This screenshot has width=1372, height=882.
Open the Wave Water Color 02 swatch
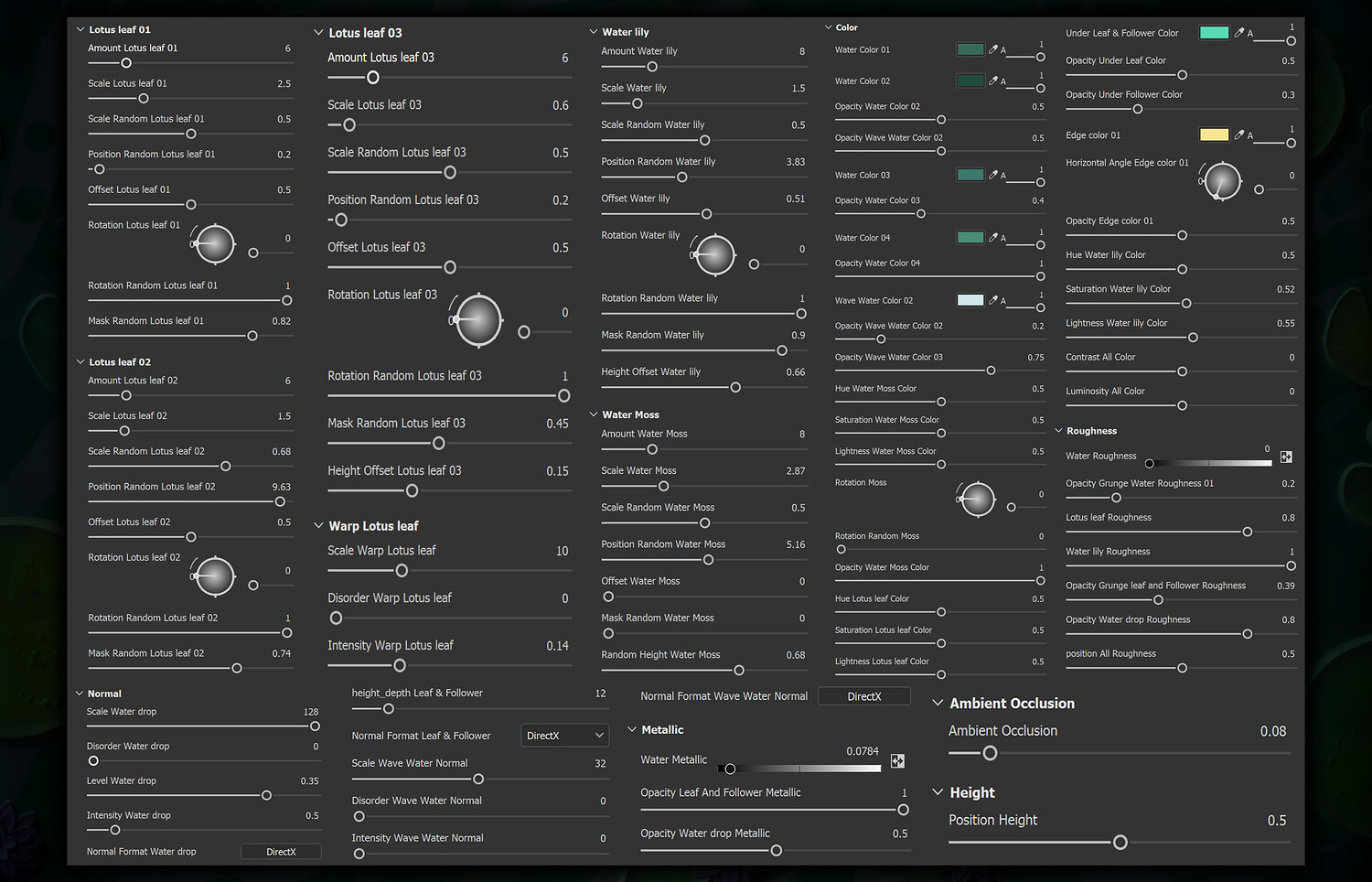click(970, 300)
